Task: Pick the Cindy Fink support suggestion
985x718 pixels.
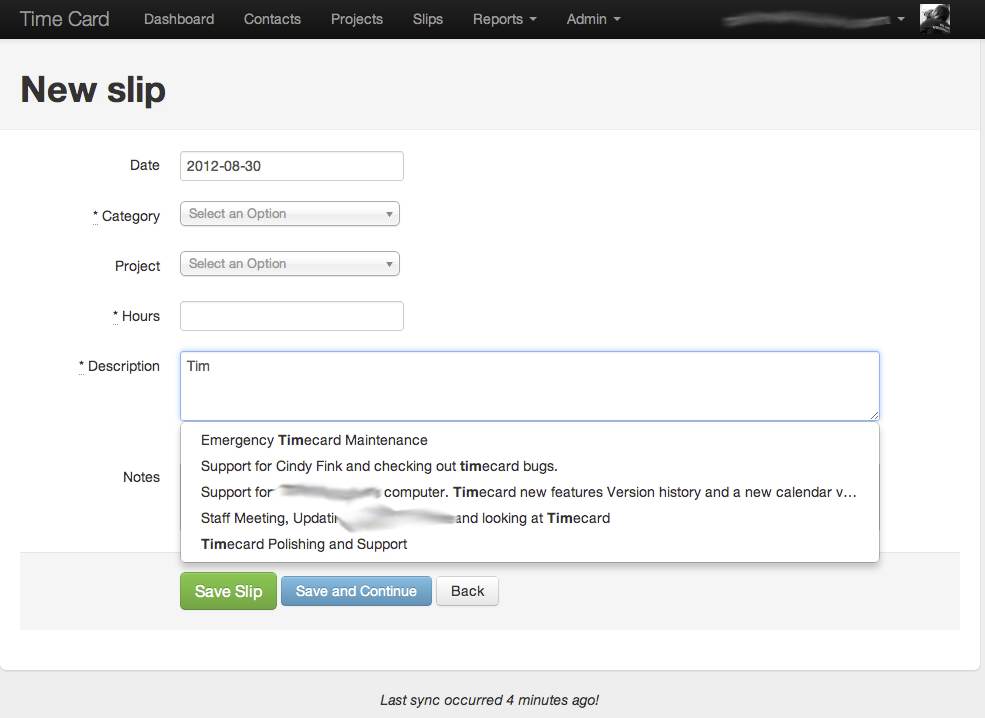Action: click(x=379, y=466)
